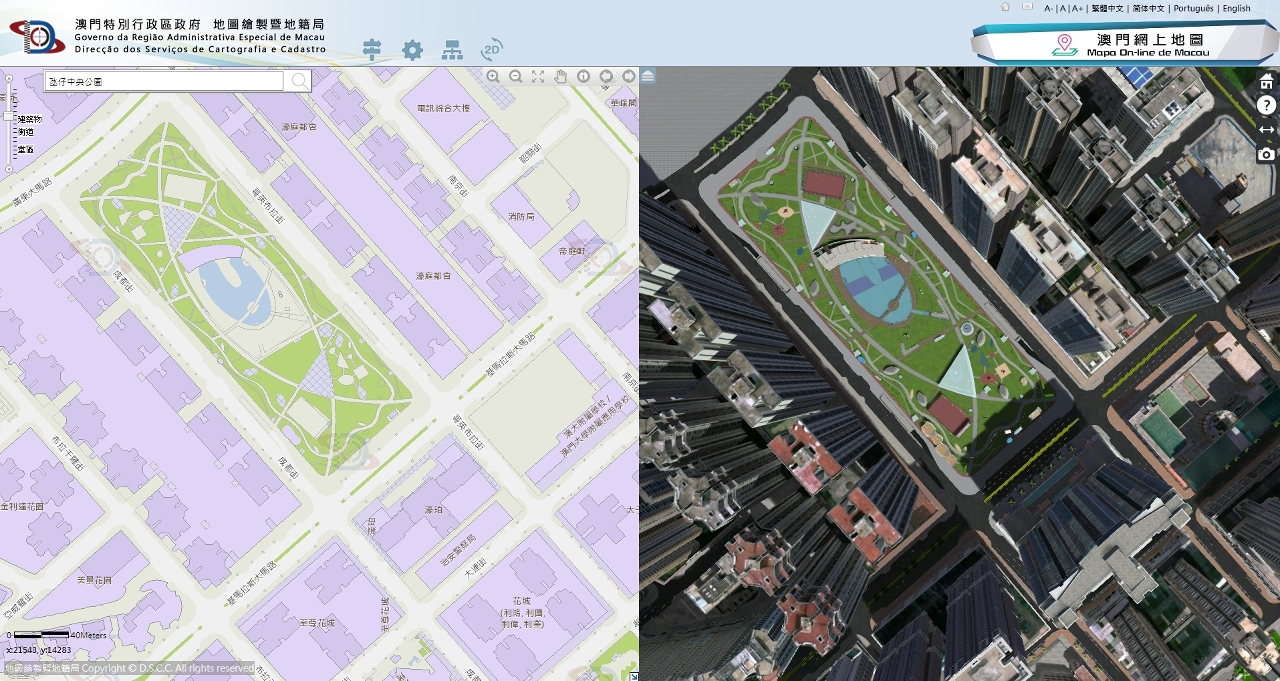Go to previous map extent arrow
1280x681 pixels.
click(x=606, y=77)
